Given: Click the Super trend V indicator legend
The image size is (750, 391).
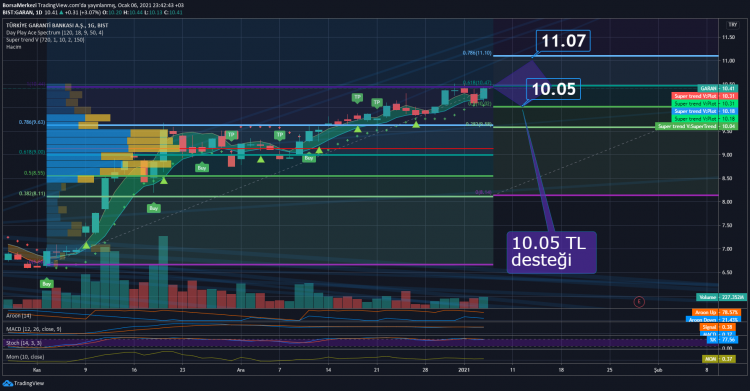Looking at the screenshot, I should [45, 40].
